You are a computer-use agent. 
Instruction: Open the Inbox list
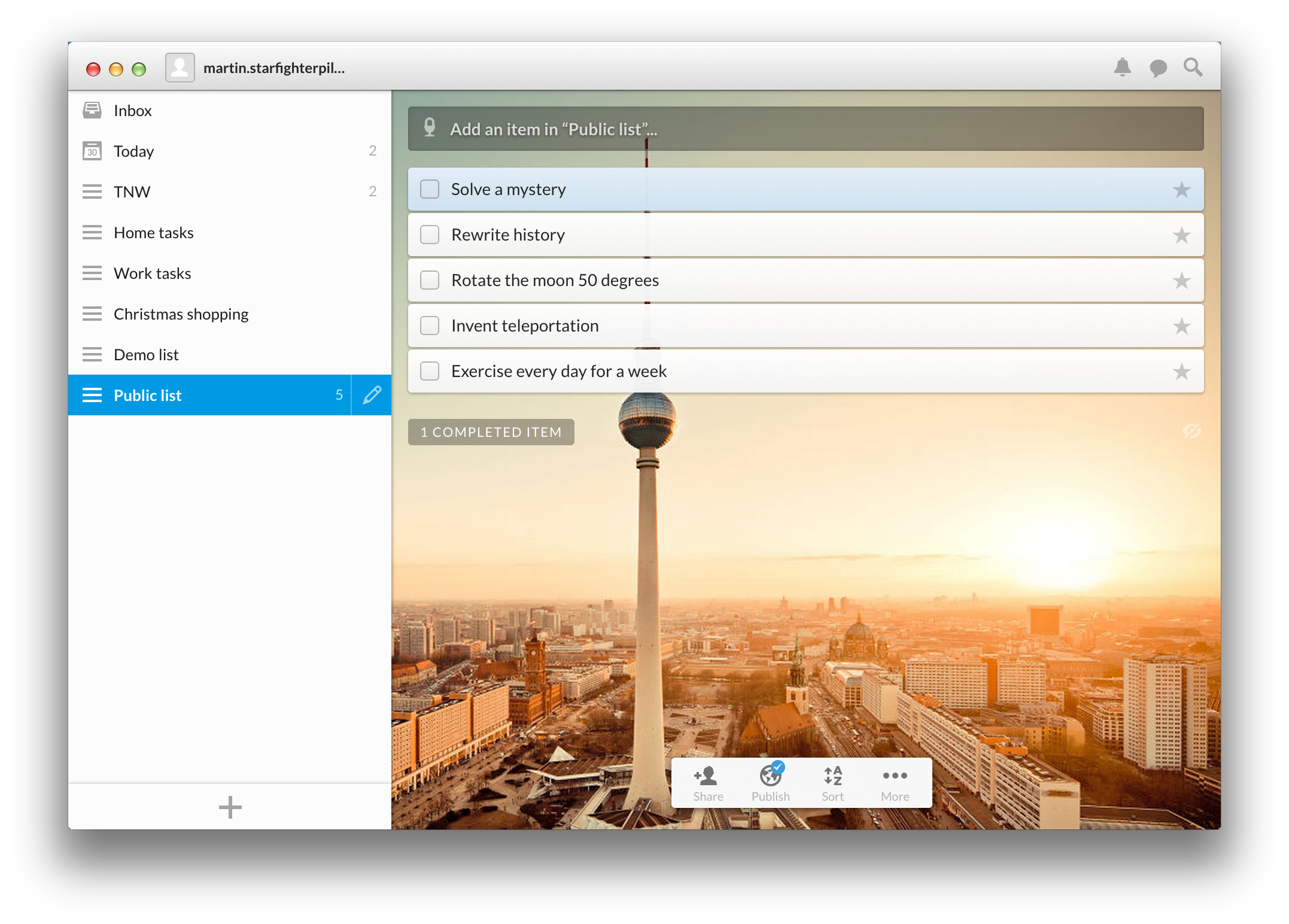pos(230,111)
